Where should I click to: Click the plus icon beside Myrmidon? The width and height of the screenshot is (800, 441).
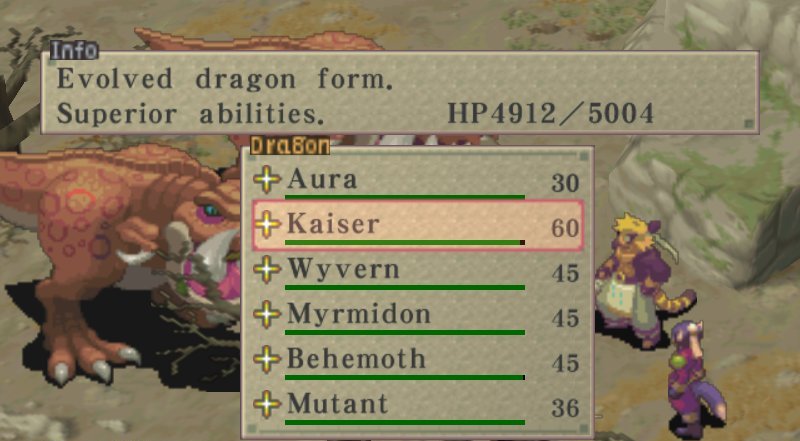(267, 314)
